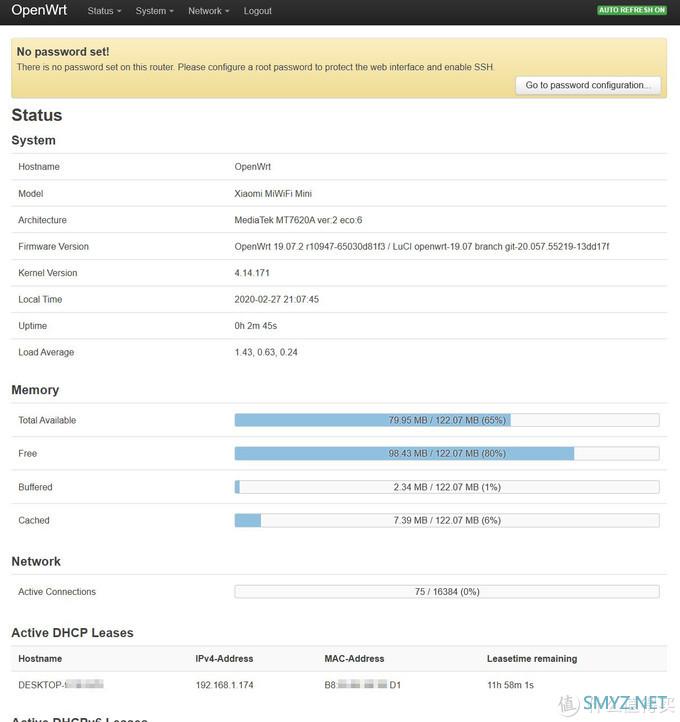
Task: Click the Active Connections progress bar
Action: click(x=447, y=592)
